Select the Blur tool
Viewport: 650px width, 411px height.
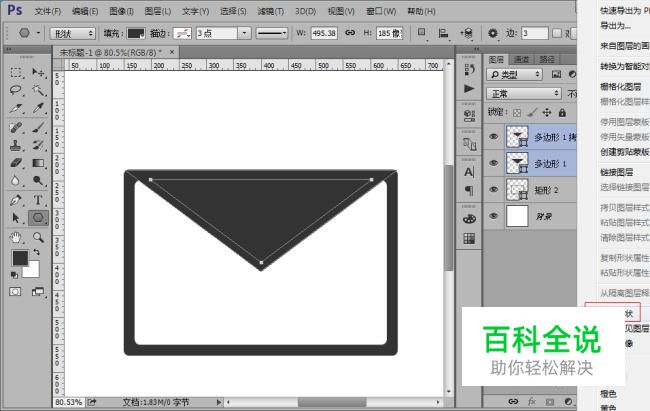point(16,181)
